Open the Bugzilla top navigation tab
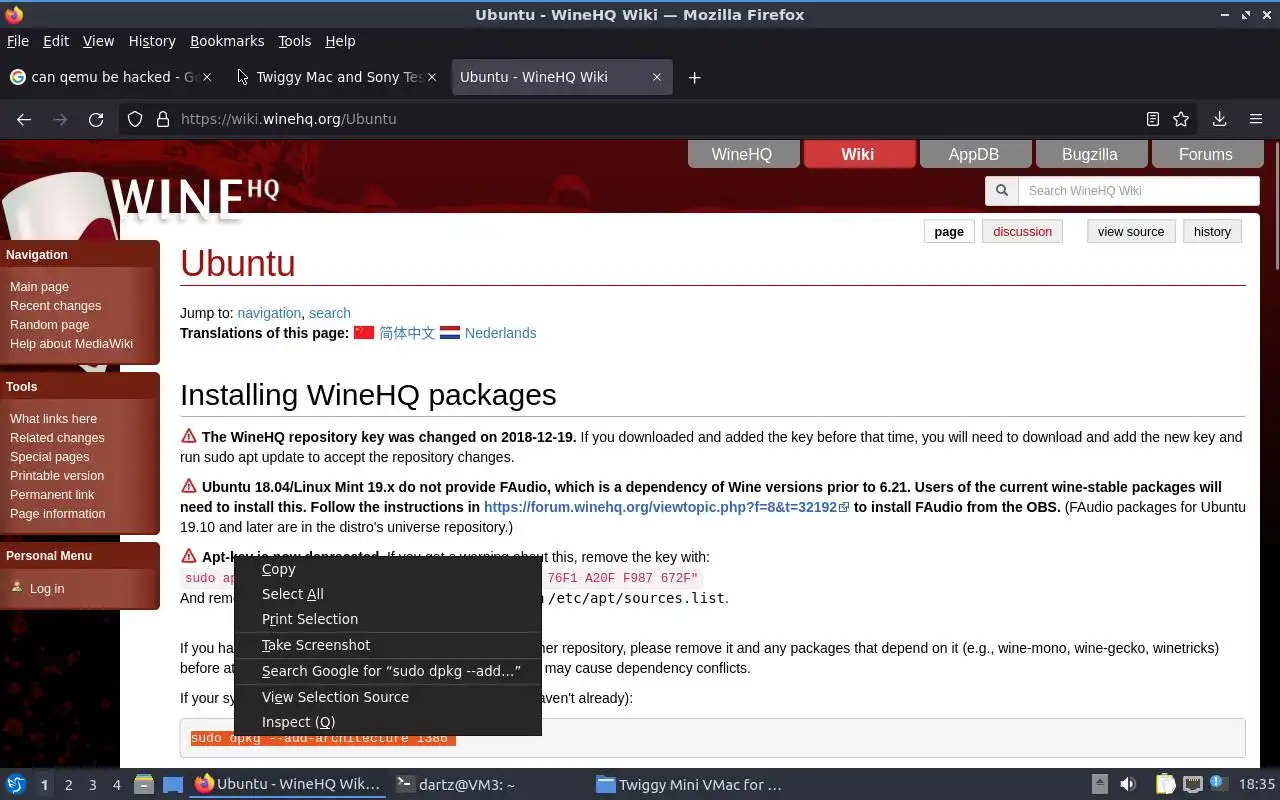This screenshot has height=800, width=1280. coord(1090,154)
